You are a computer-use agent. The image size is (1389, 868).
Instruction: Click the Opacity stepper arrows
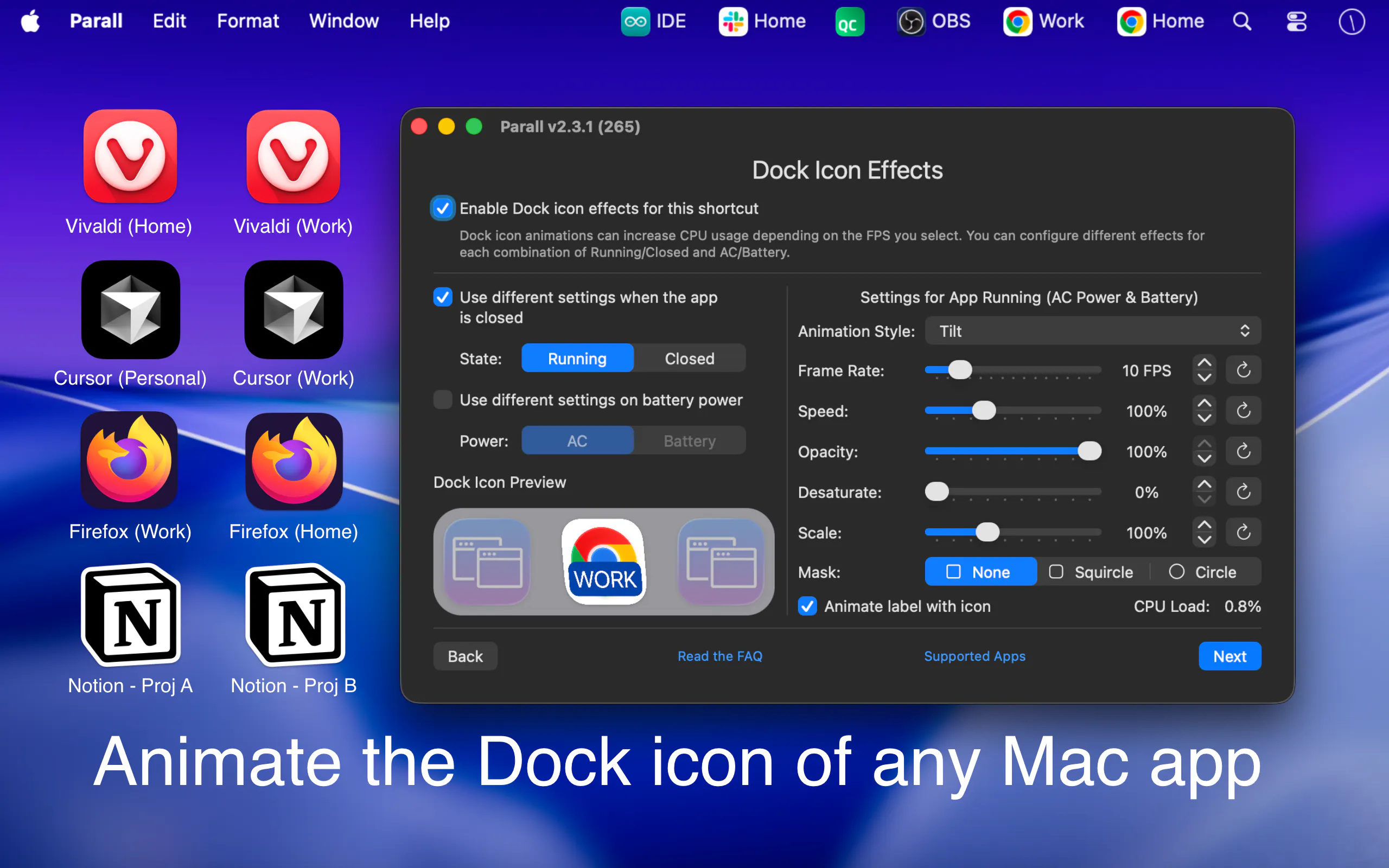coord(1204,451)
